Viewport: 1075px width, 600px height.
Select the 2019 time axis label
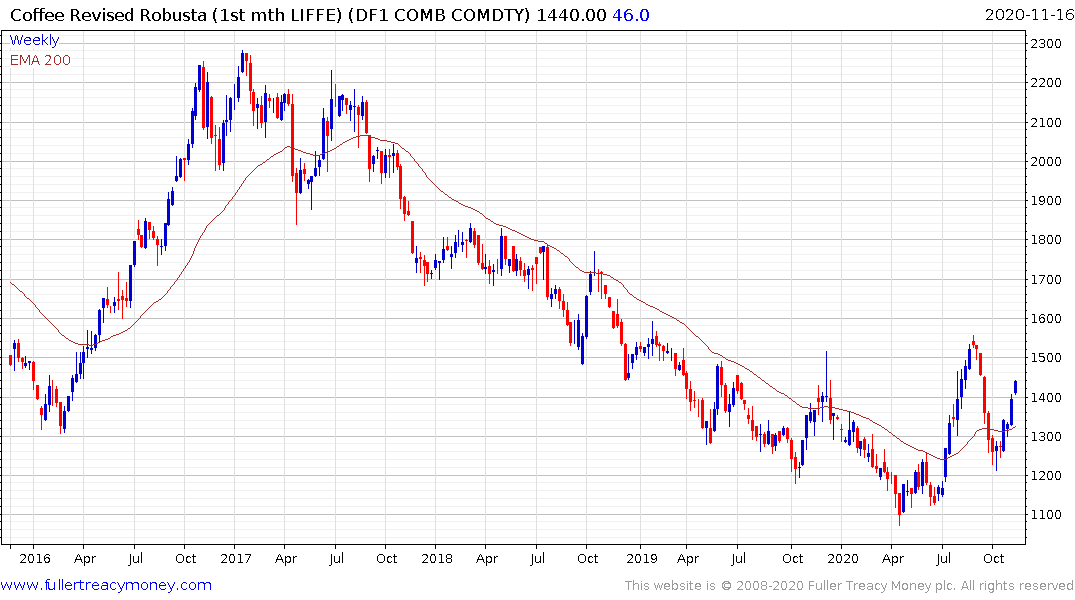(x=642, y=559)
